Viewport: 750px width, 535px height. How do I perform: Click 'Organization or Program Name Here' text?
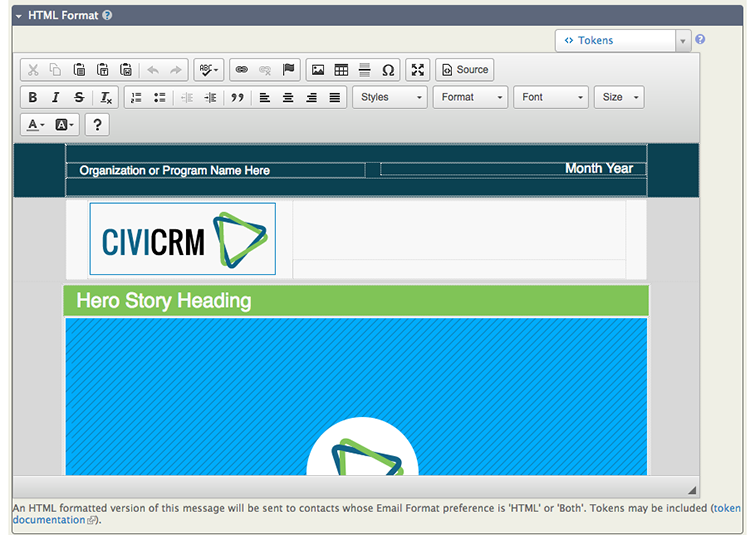point(175,171)
